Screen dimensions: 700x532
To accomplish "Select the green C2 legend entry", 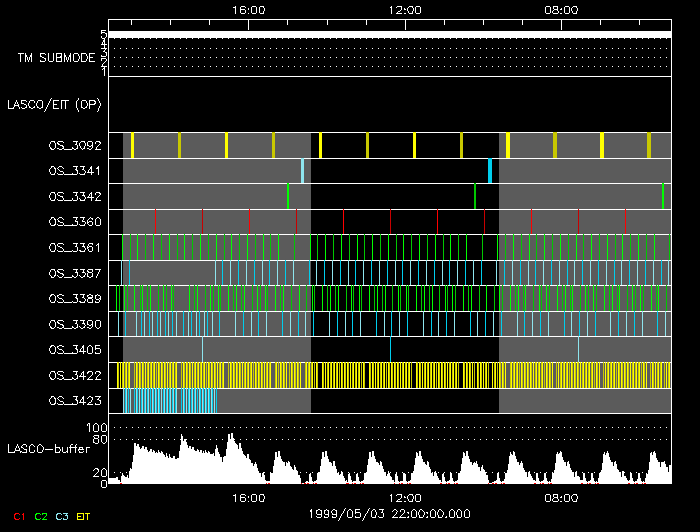I will [41, 516].
